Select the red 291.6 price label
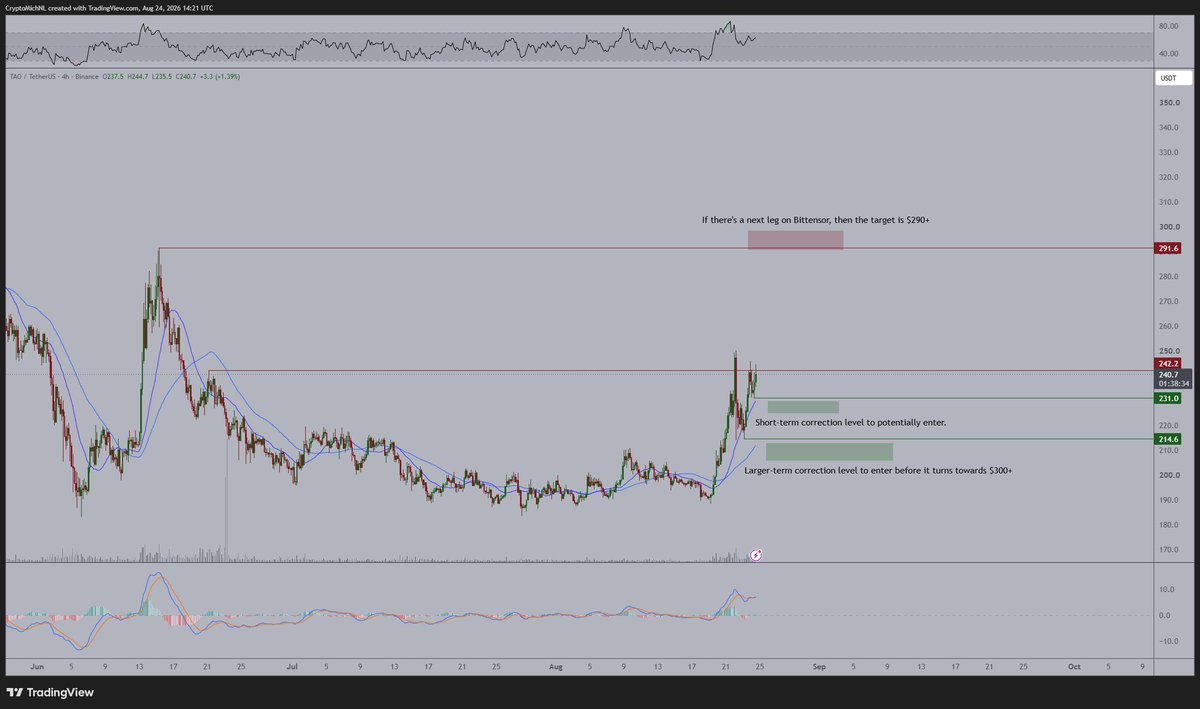Viewport: 1200px width, 709px height. (1169, 248)
